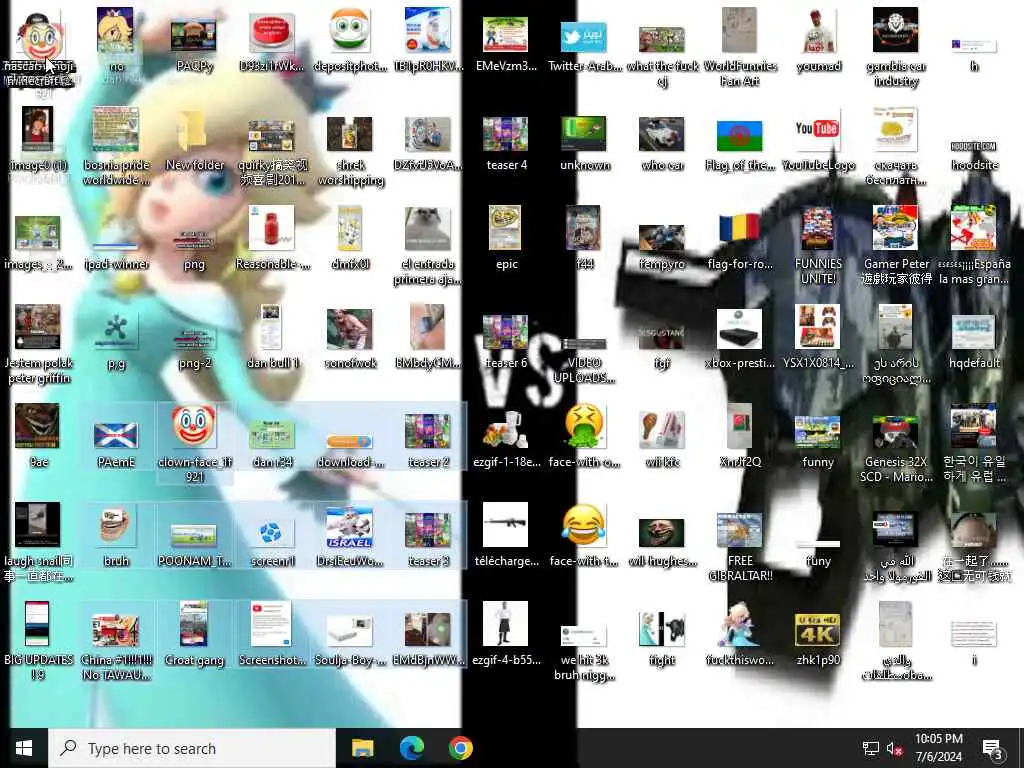Select the POONAM_T... desktop file
Screen dimensions: 1024x768
[x=194, y=545]
